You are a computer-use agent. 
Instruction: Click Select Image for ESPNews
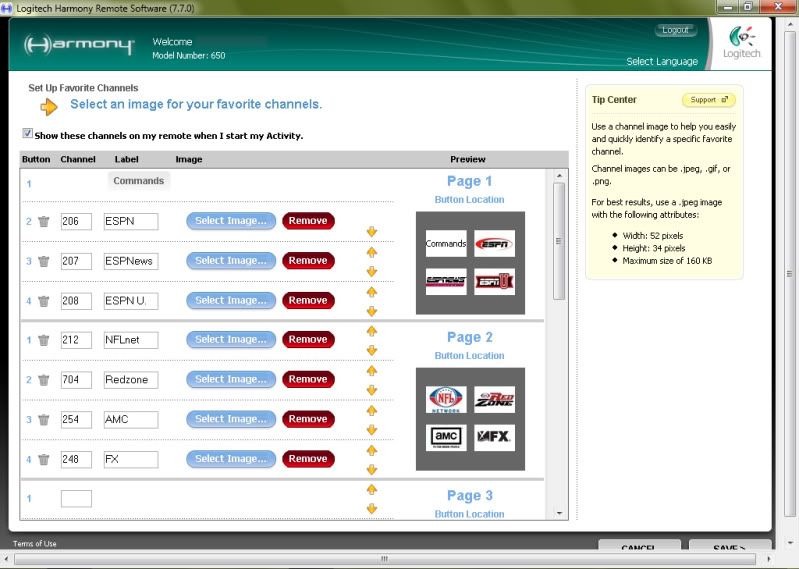pyautogui.click(x=231, y=261)
